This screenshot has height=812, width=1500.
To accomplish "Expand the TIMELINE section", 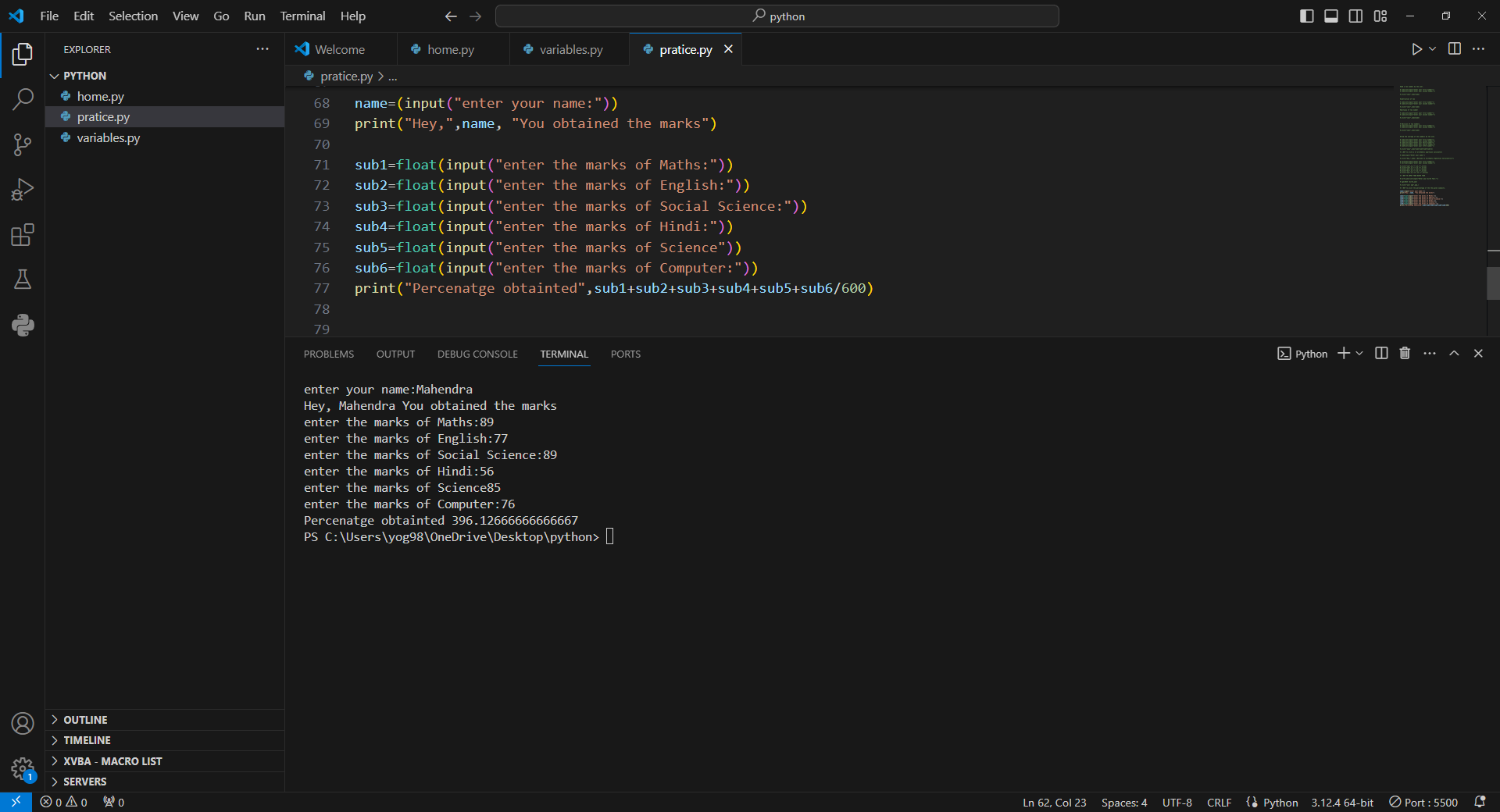I will coord(165,740).
